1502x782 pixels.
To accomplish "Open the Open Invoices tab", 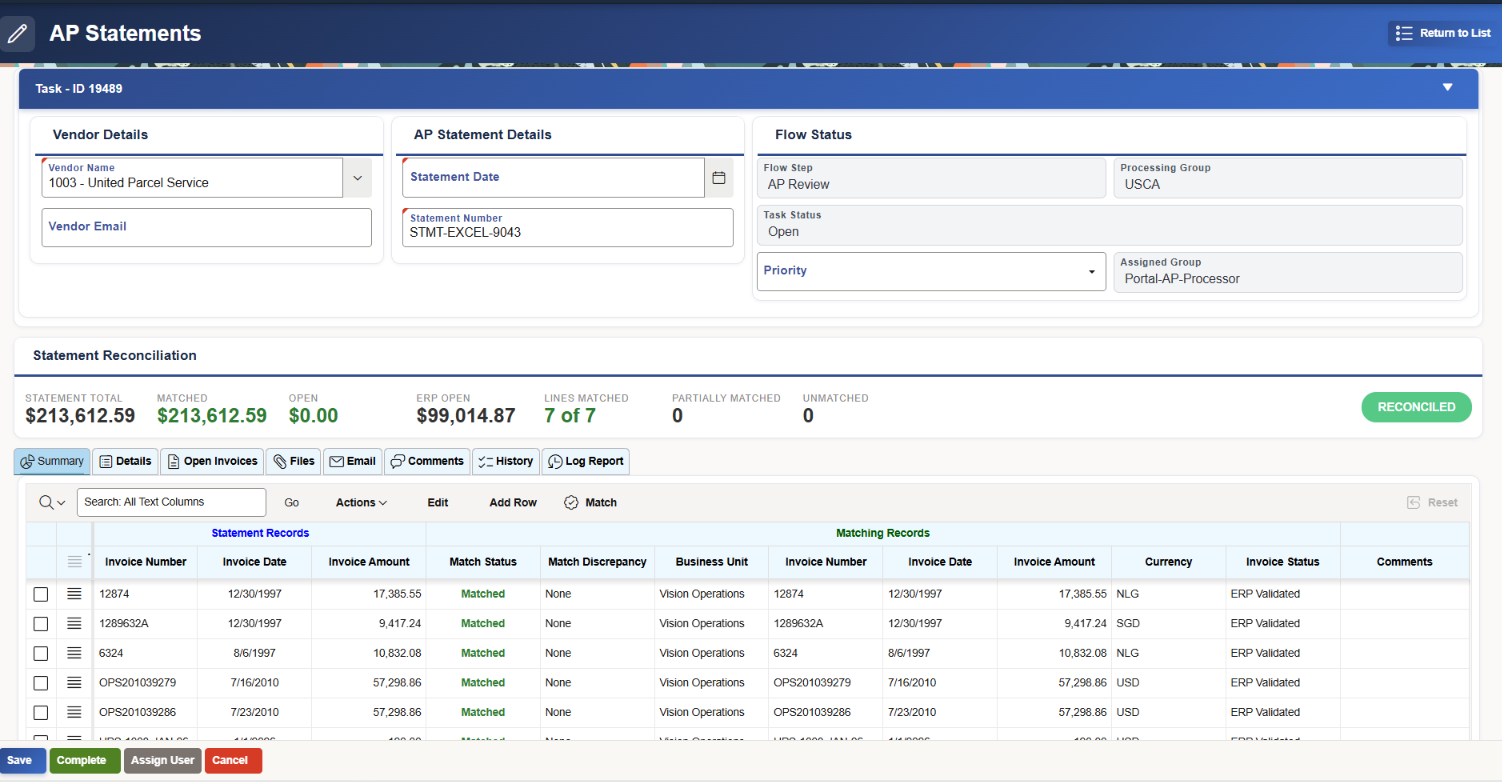I will coord(212,461).
